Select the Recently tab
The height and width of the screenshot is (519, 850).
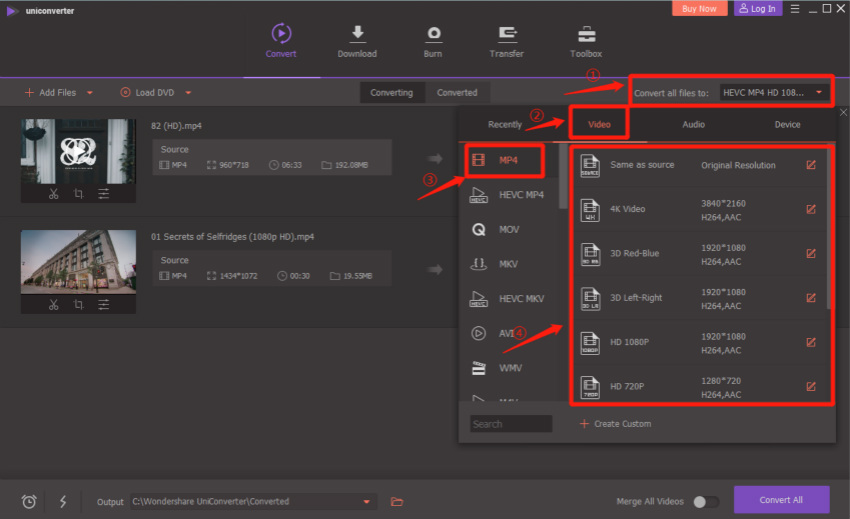pyautogui.click(x=505, y=125)
